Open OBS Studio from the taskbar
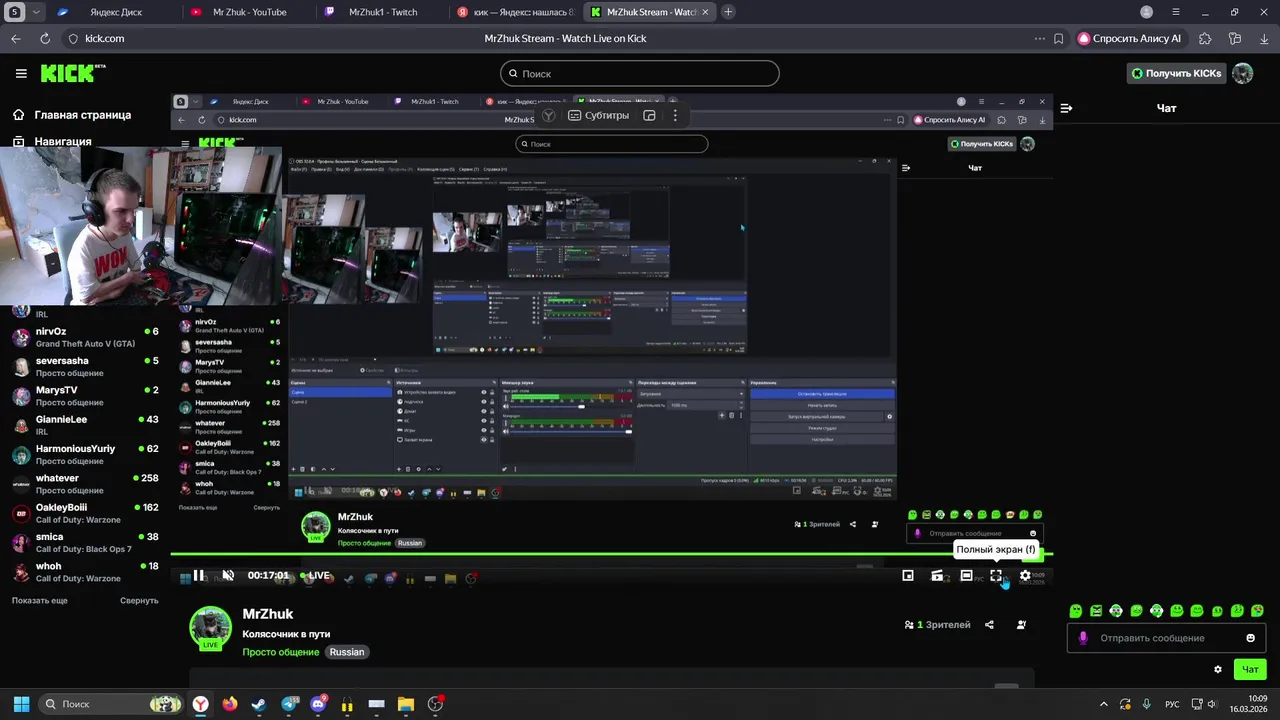This screenshot has width=1280, height=720. point(435,704)
